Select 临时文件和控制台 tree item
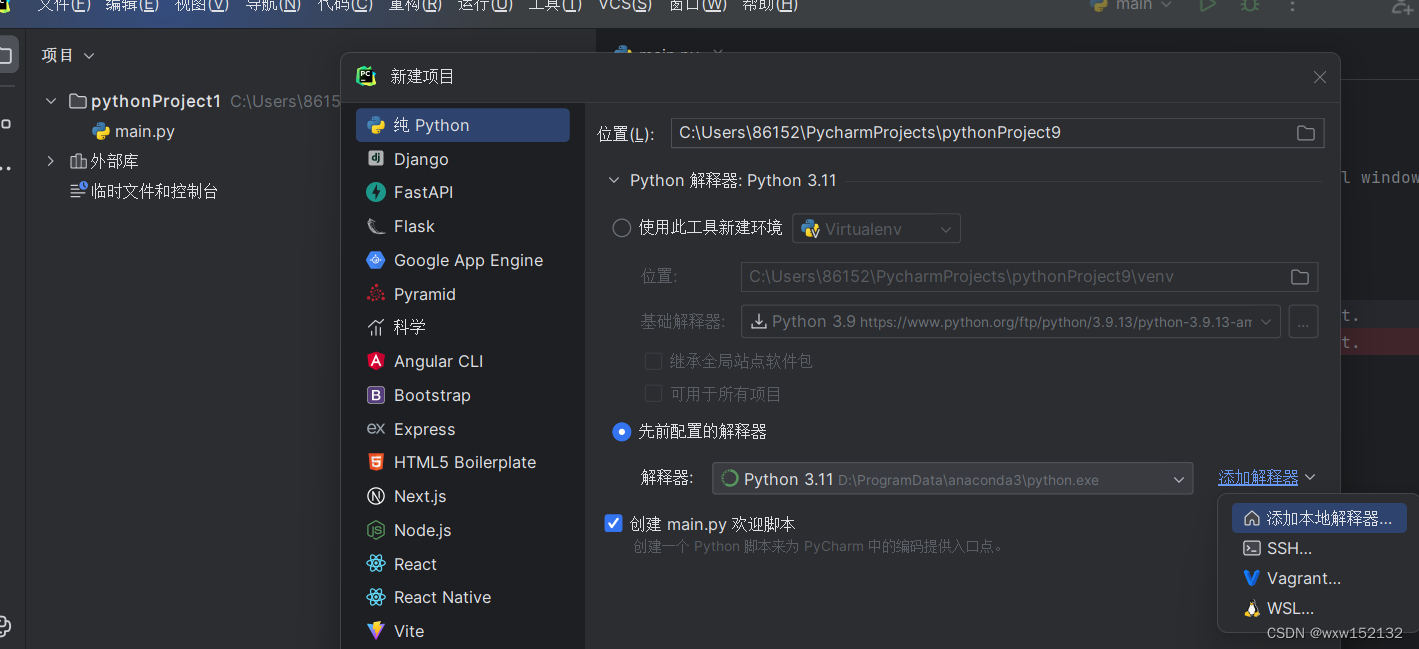This screenshot has height=649, width=1419. [144, 191]
